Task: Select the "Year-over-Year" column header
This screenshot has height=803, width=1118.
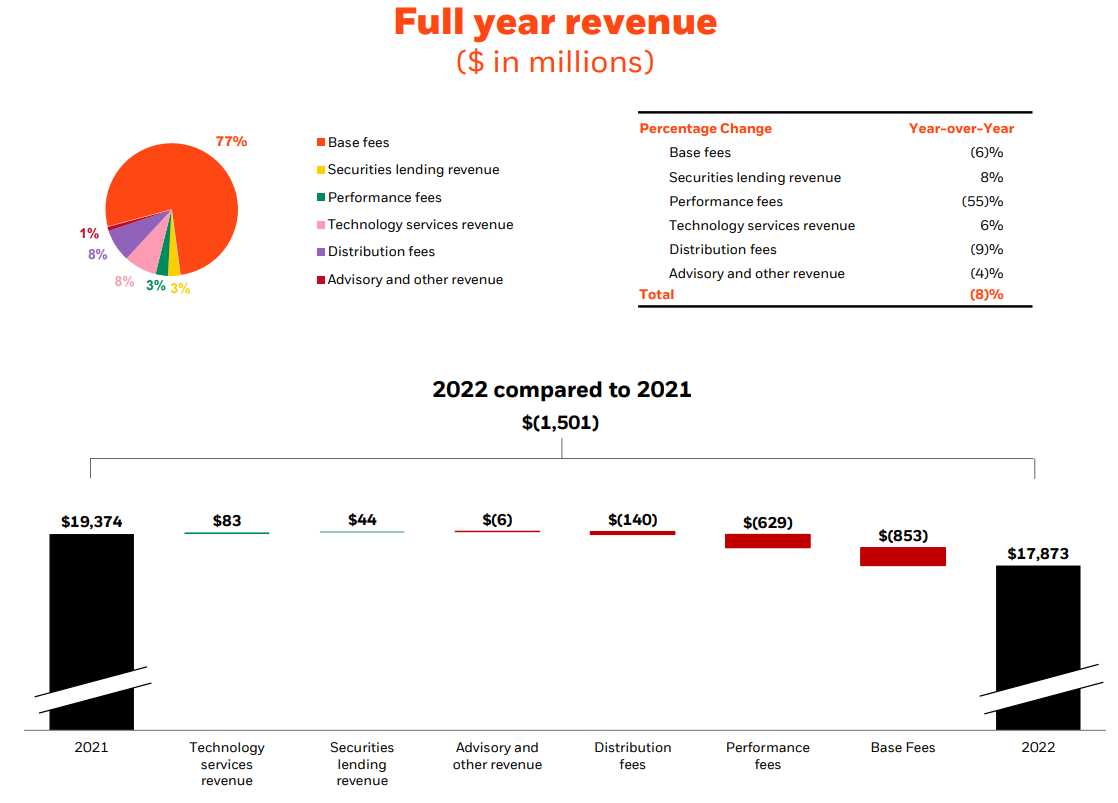Action: (960, 128)
